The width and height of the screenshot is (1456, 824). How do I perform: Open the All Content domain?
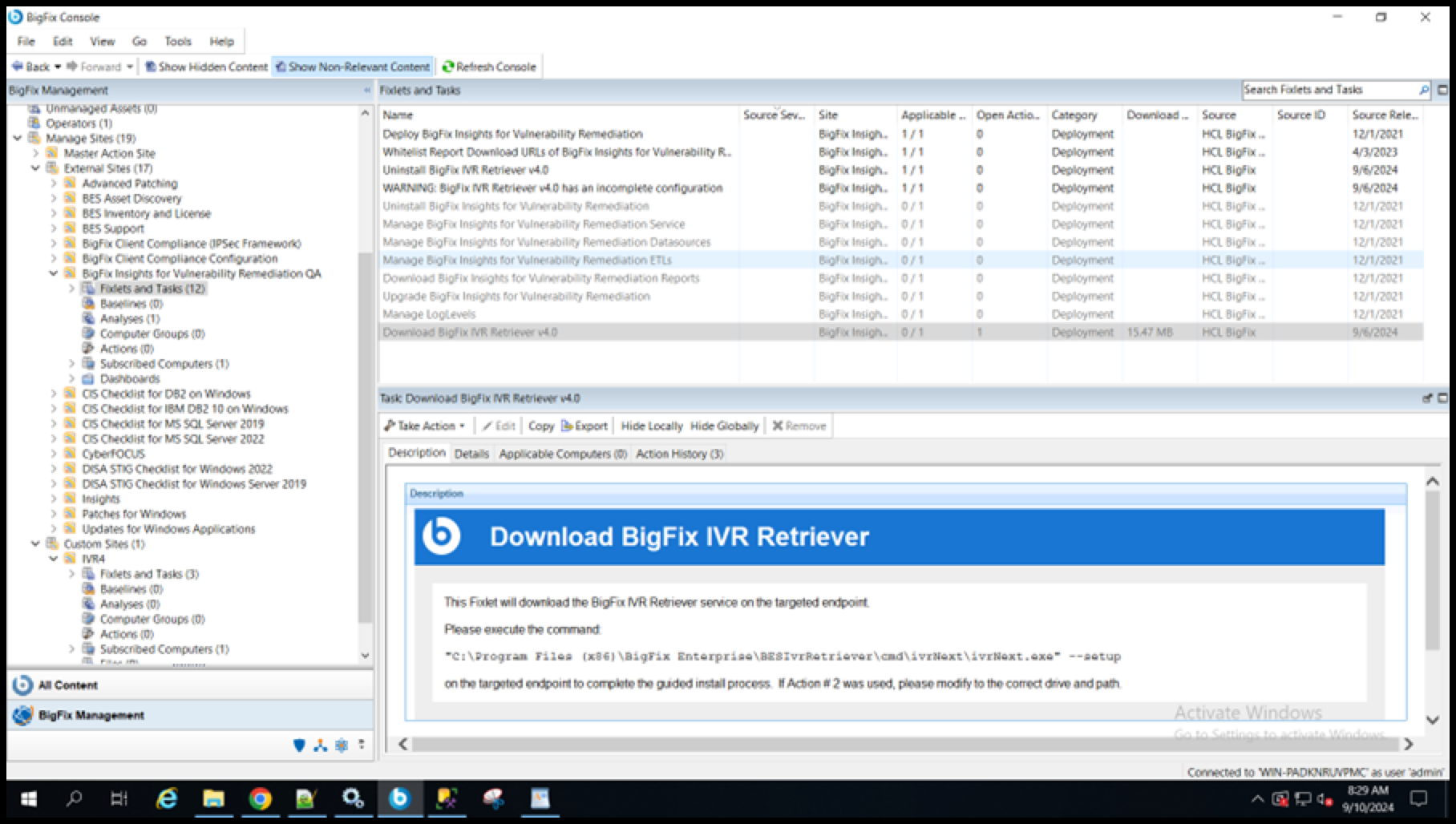point(190,685)
